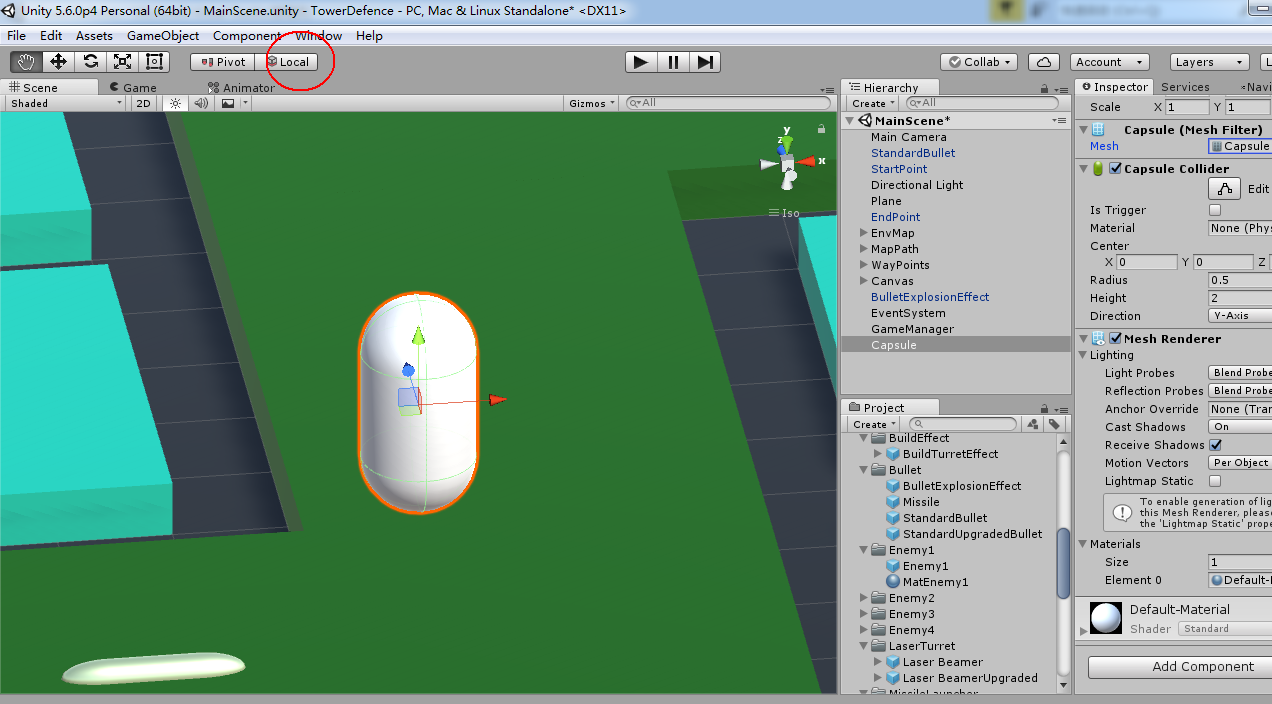This screenshot has height=704, width=1272.
Task: Pause the game
Action: click(674, 62)
